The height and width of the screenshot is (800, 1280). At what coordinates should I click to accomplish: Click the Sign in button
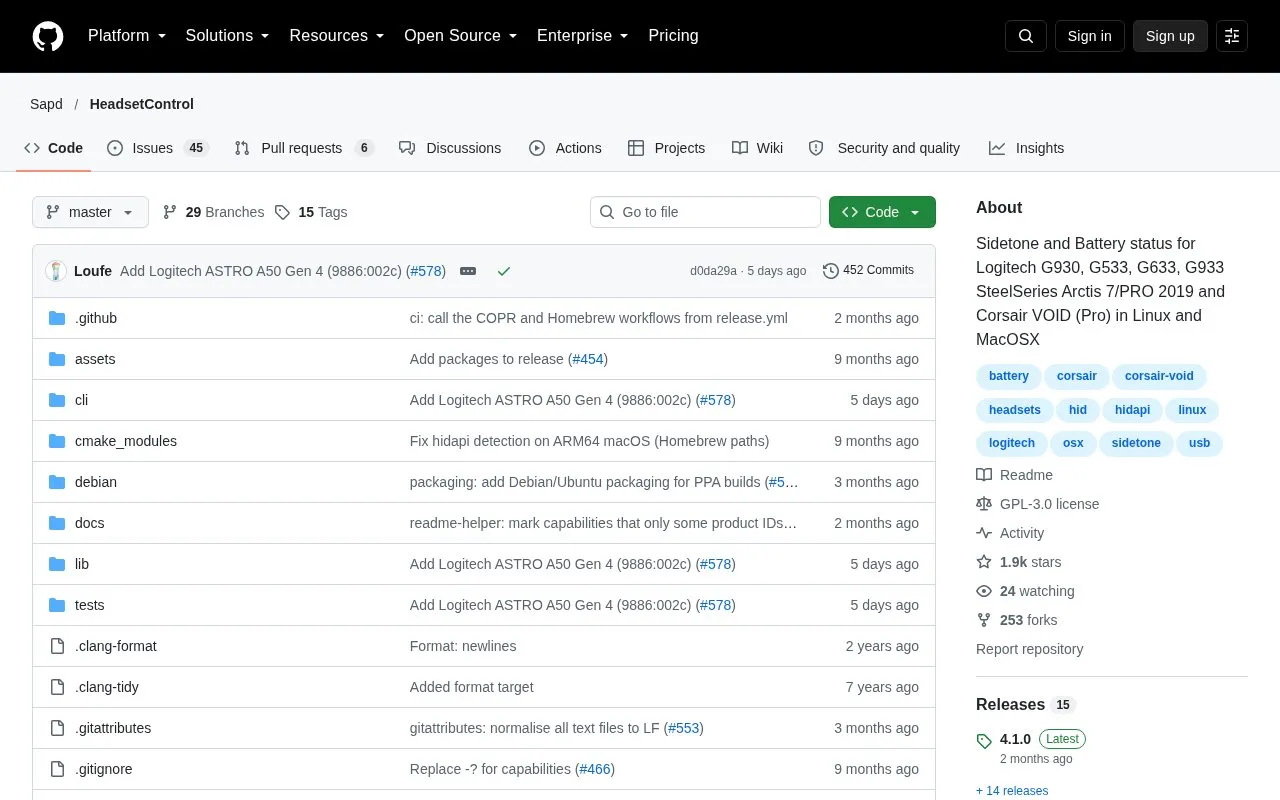point(1089,36)
